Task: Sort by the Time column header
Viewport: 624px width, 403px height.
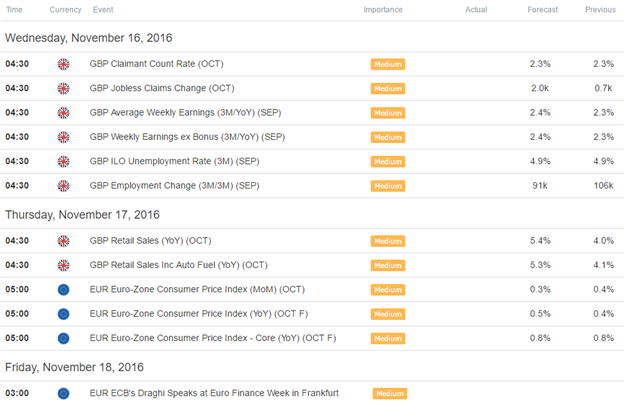Action: click(14, 10)
